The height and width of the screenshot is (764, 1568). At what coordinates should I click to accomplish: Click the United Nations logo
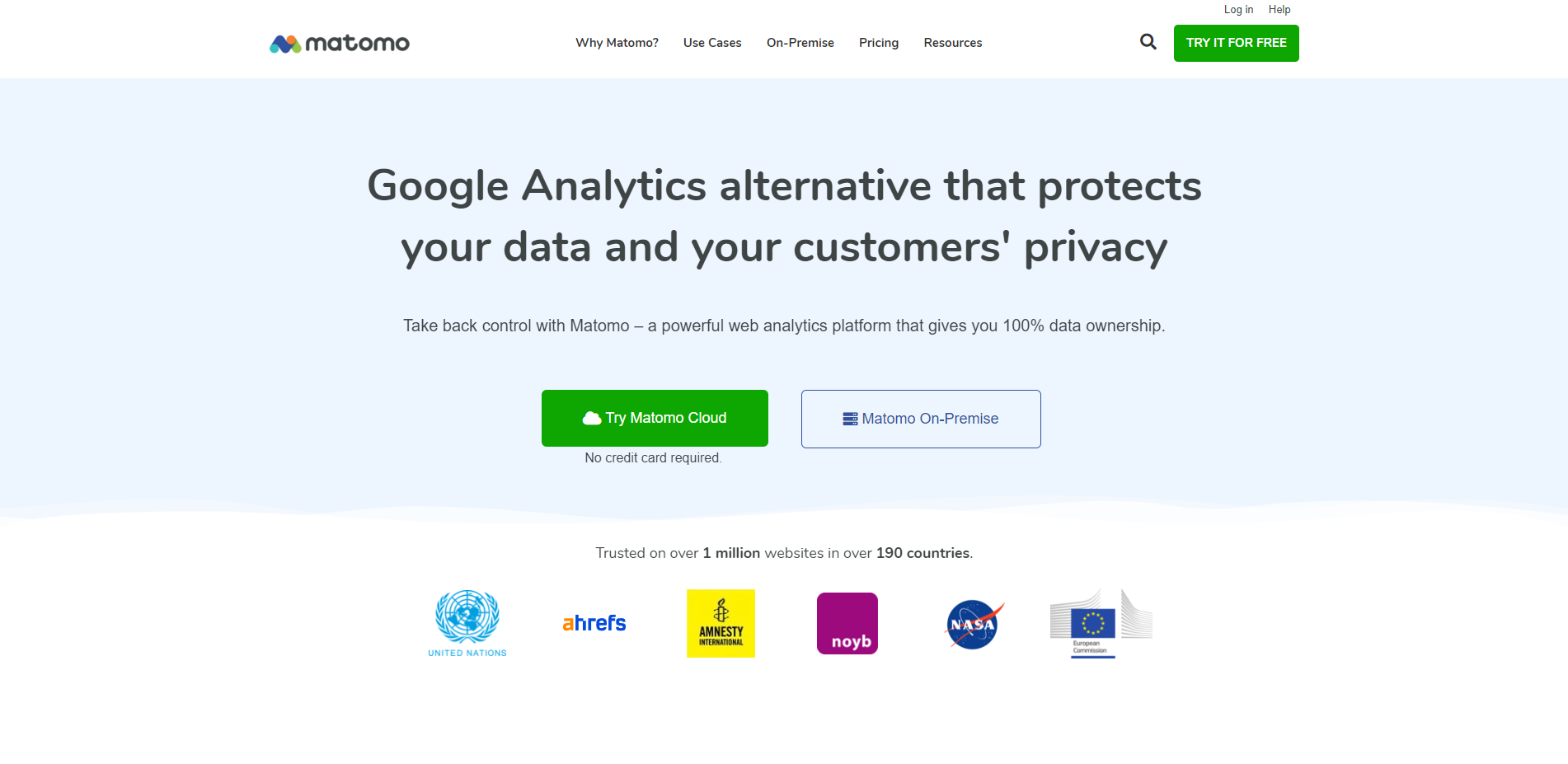(x=467, y=624)
